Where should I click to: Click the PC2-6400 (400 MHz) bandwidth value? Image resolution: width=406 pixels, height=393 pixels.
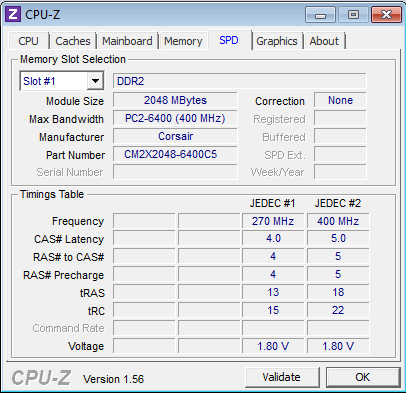(x=175, y=118)
